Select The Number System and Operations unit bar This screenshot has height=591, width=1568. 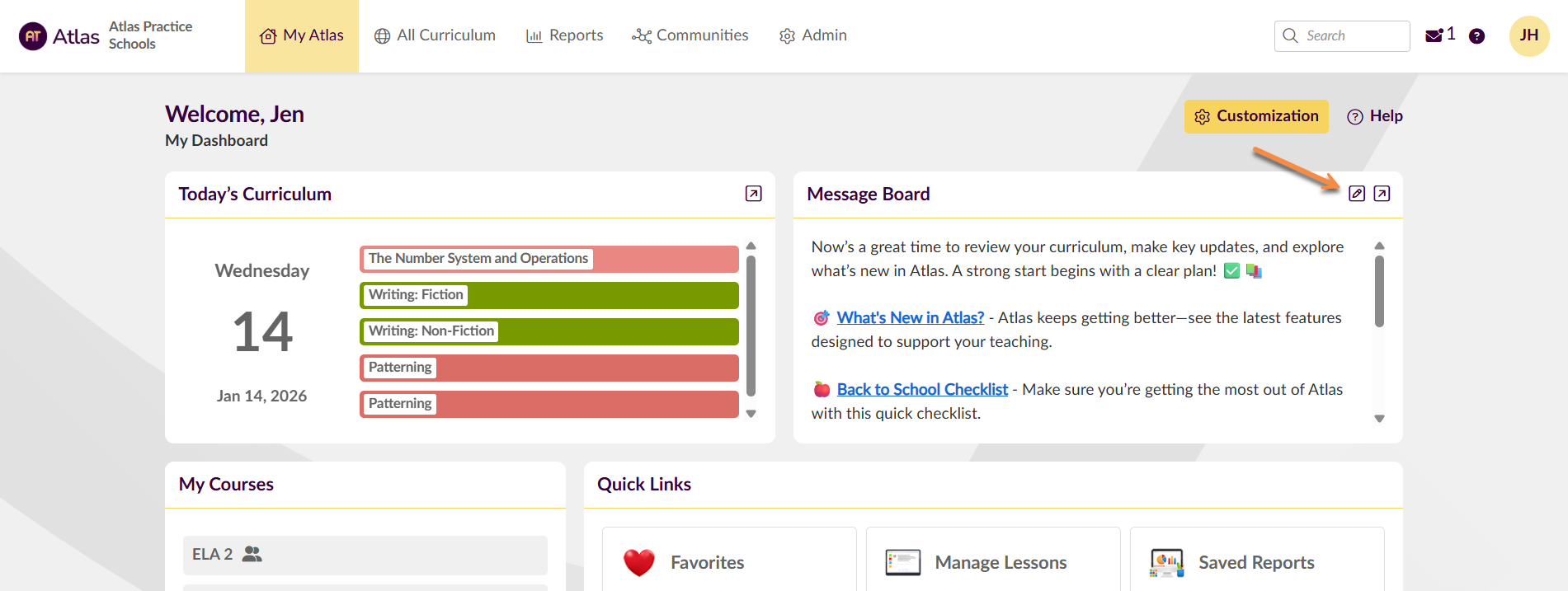pos(549,259)
